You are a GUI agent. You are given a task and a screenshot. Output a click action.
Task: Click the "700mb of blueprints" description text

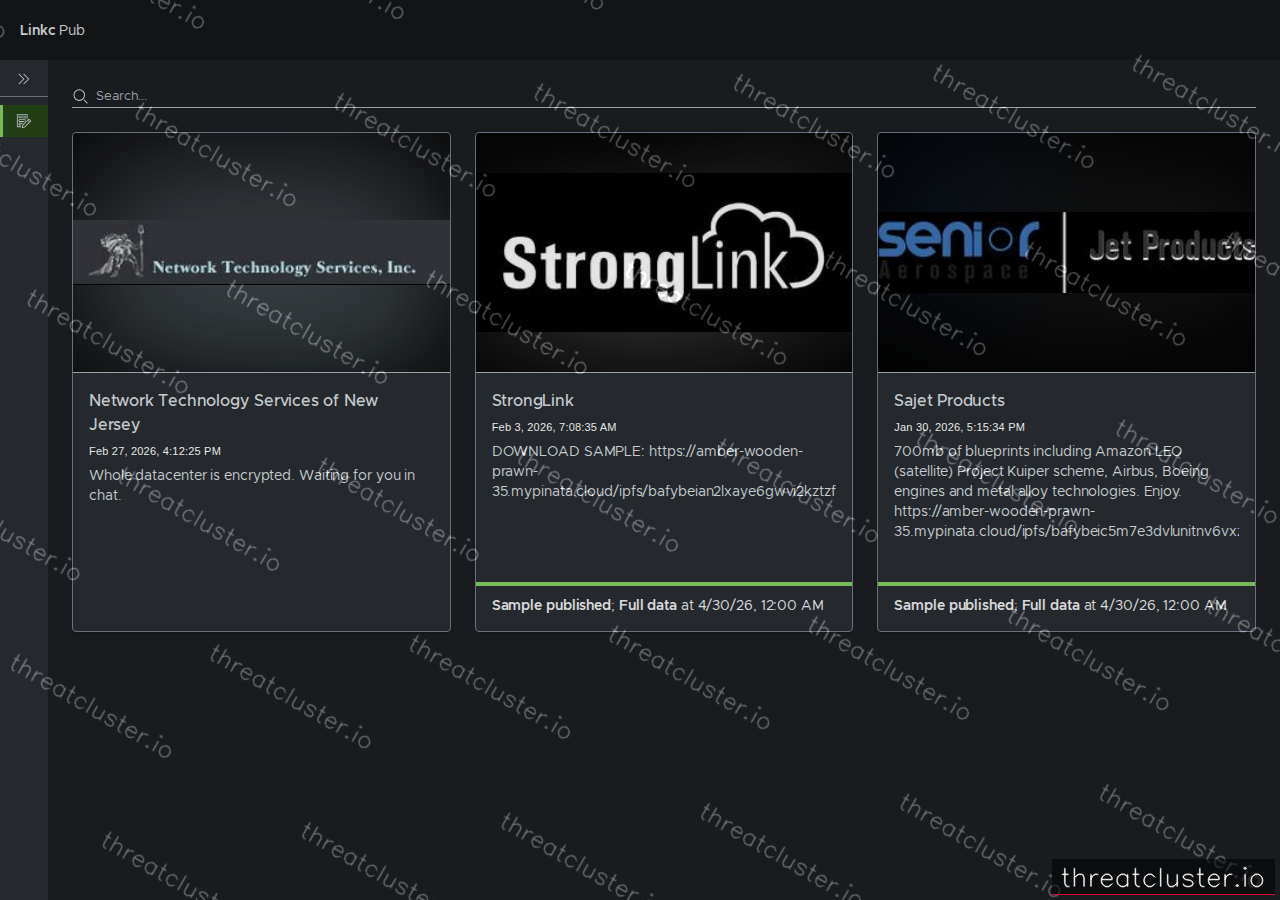click(1067, 491)
